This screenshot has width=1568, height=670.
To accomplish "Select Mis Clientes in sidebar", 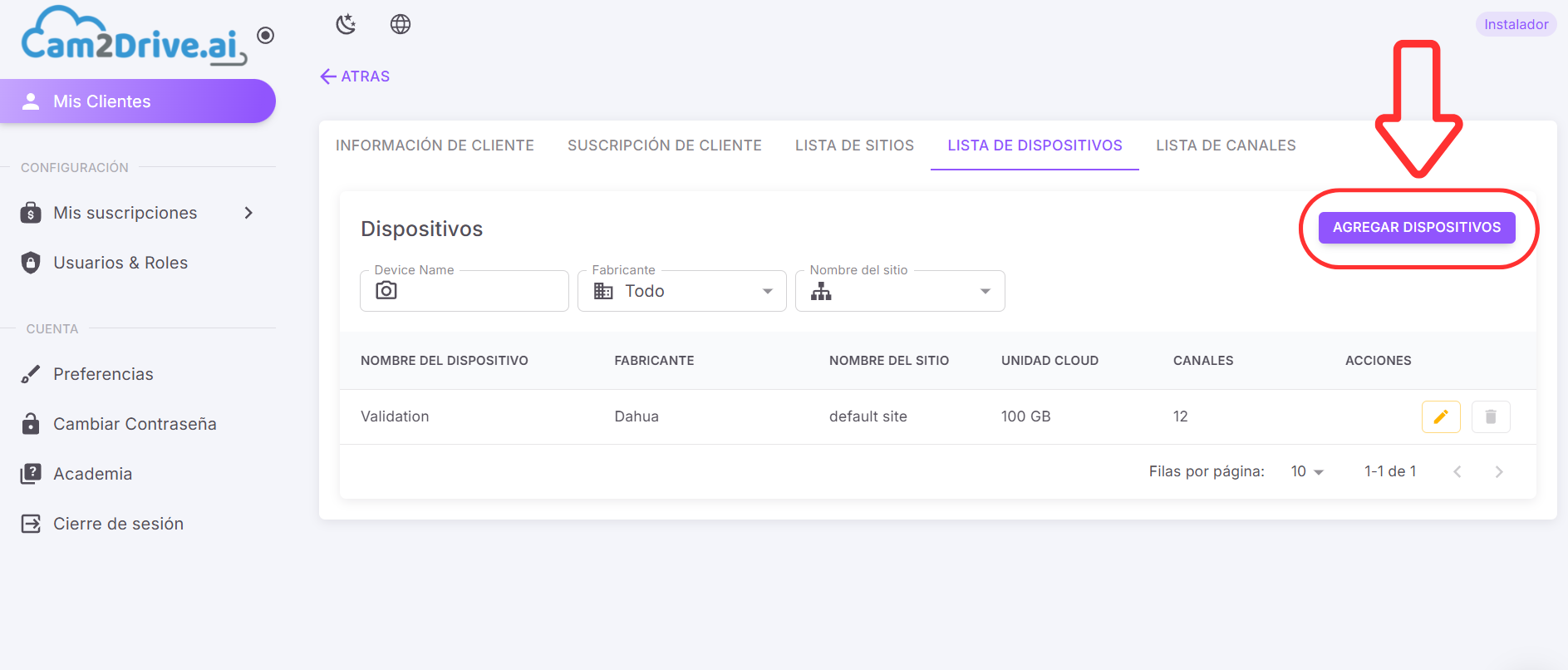I will point(138,101).
